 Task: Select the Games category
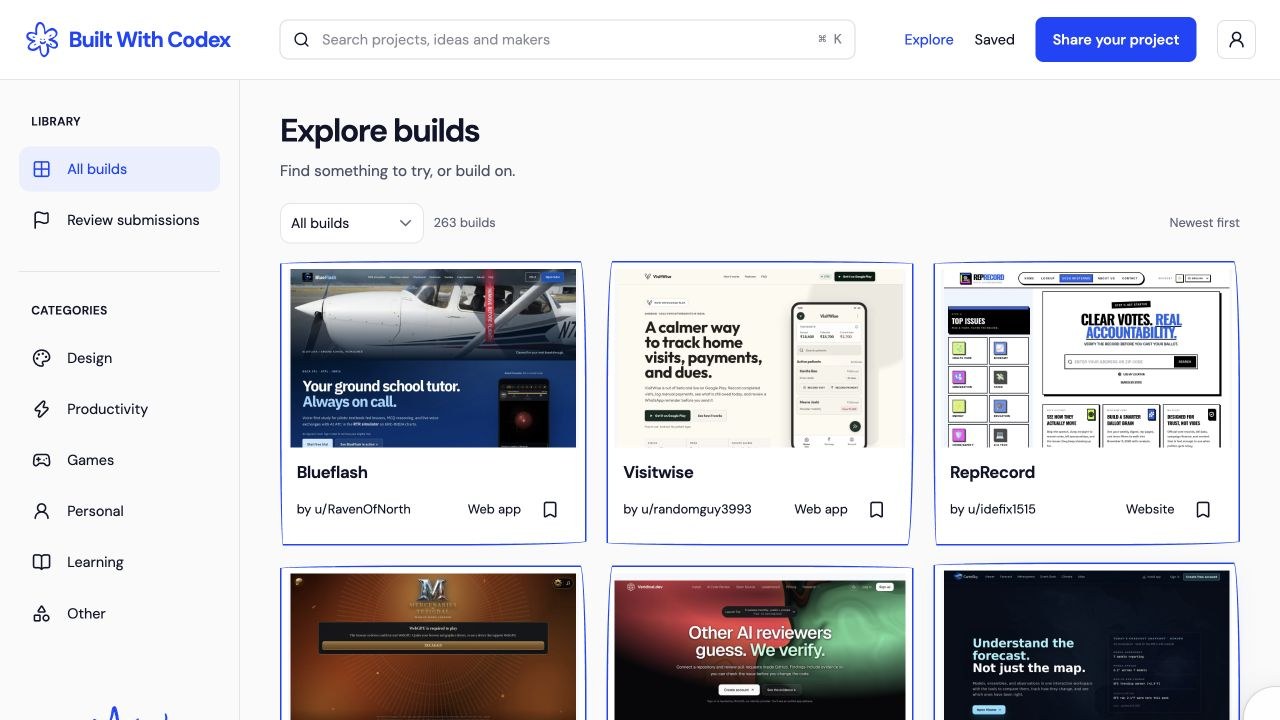click(119, 460)
